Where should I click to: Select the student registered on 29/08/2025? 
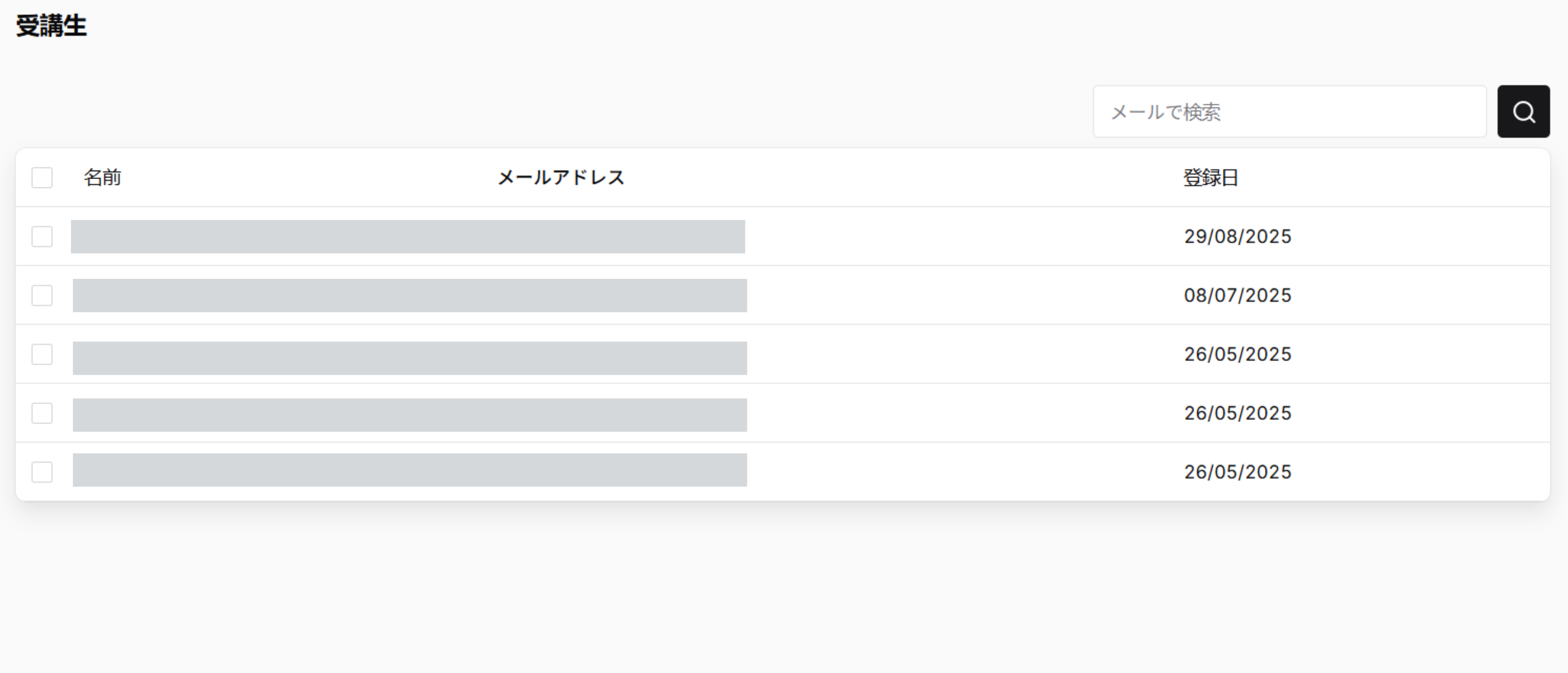41,236
